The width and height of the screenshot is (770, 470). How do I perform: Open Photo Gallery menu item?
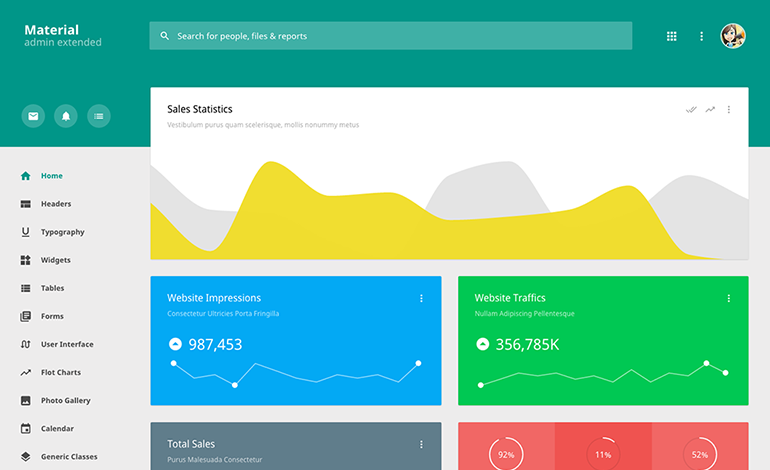(66, 400)
